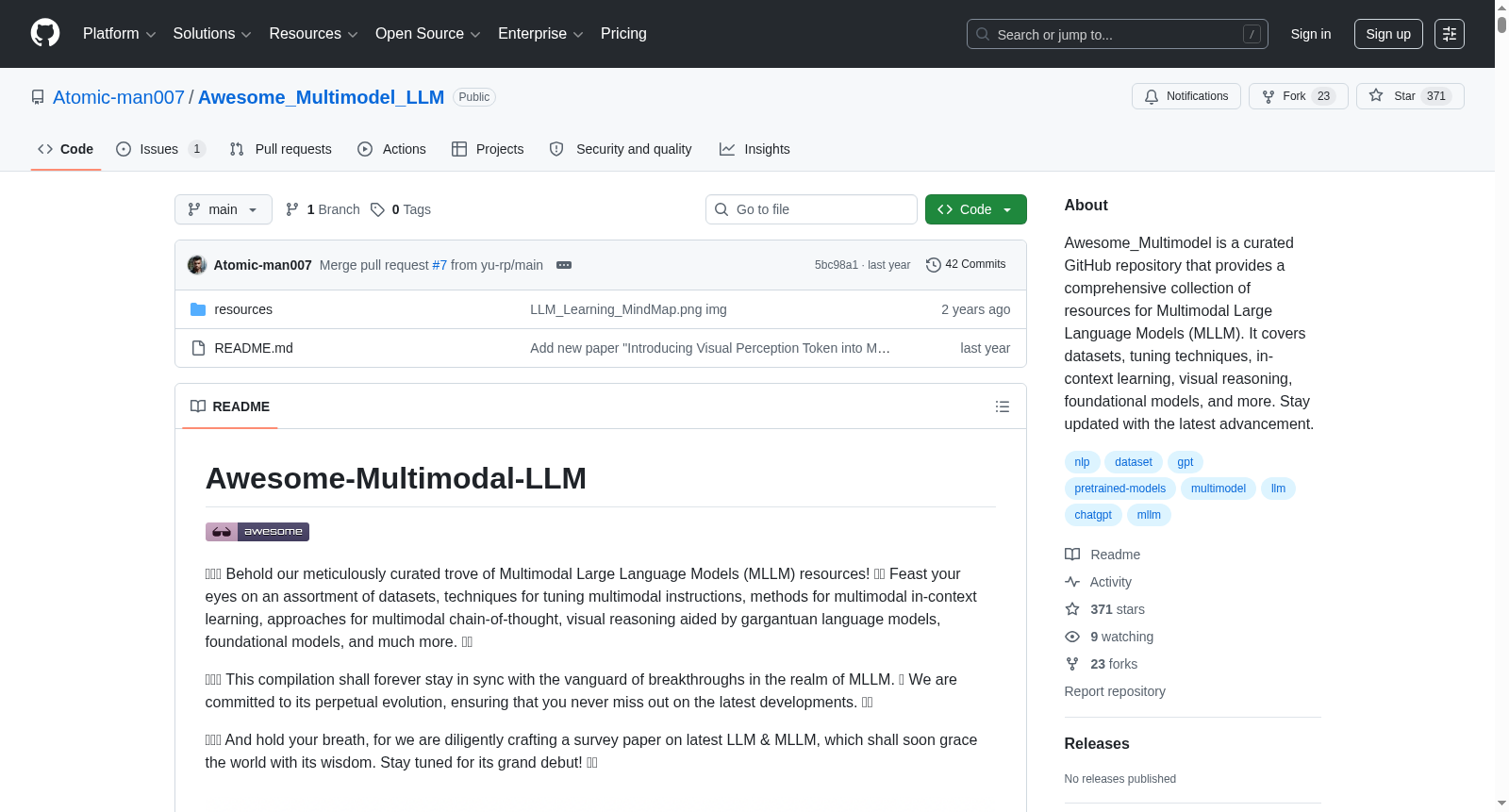The width and height of the screenshot is (1509, 812).
Task: Open the Platform menu
Action: [119, 34]
